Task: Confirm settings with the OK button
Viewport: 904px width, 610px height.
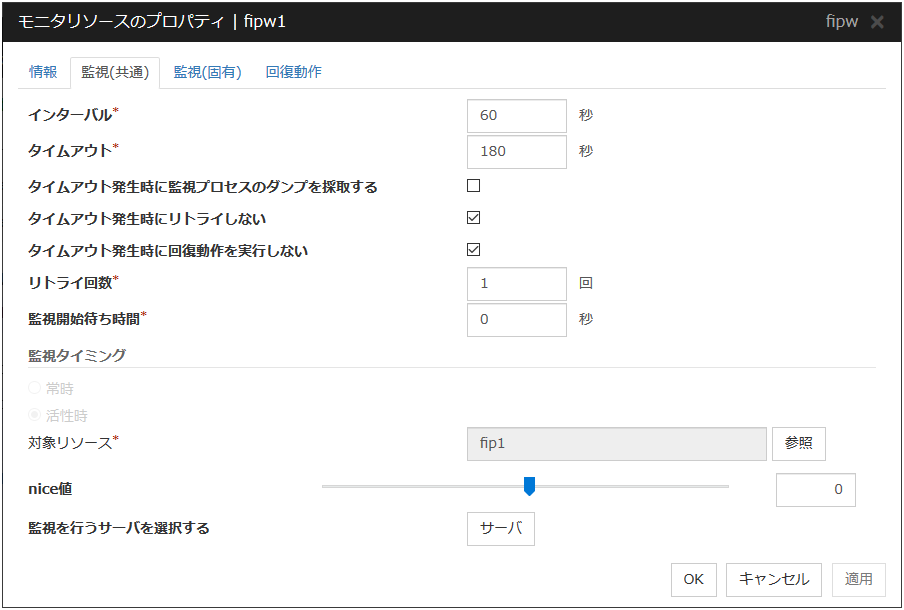Action: (693, 579)
